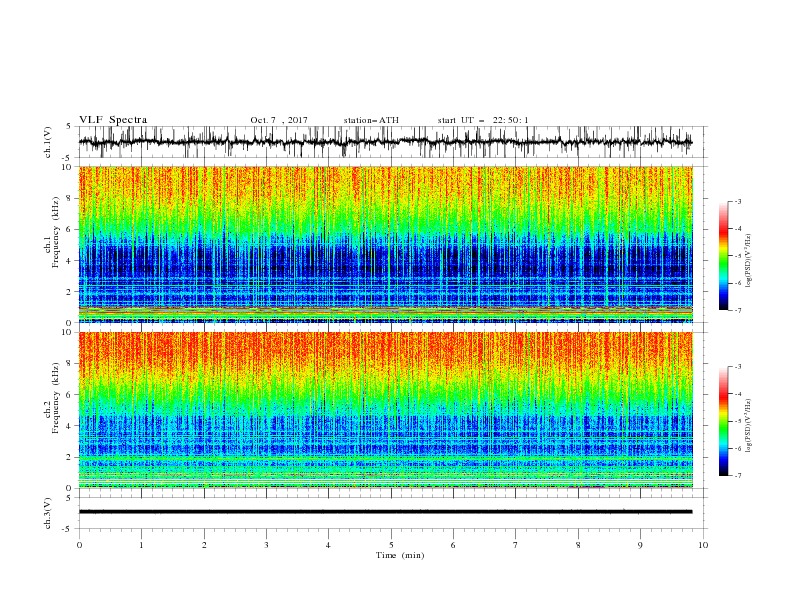
Task: Click the 'ch.1(V)' waveform axis label
Action: [48, 142]
